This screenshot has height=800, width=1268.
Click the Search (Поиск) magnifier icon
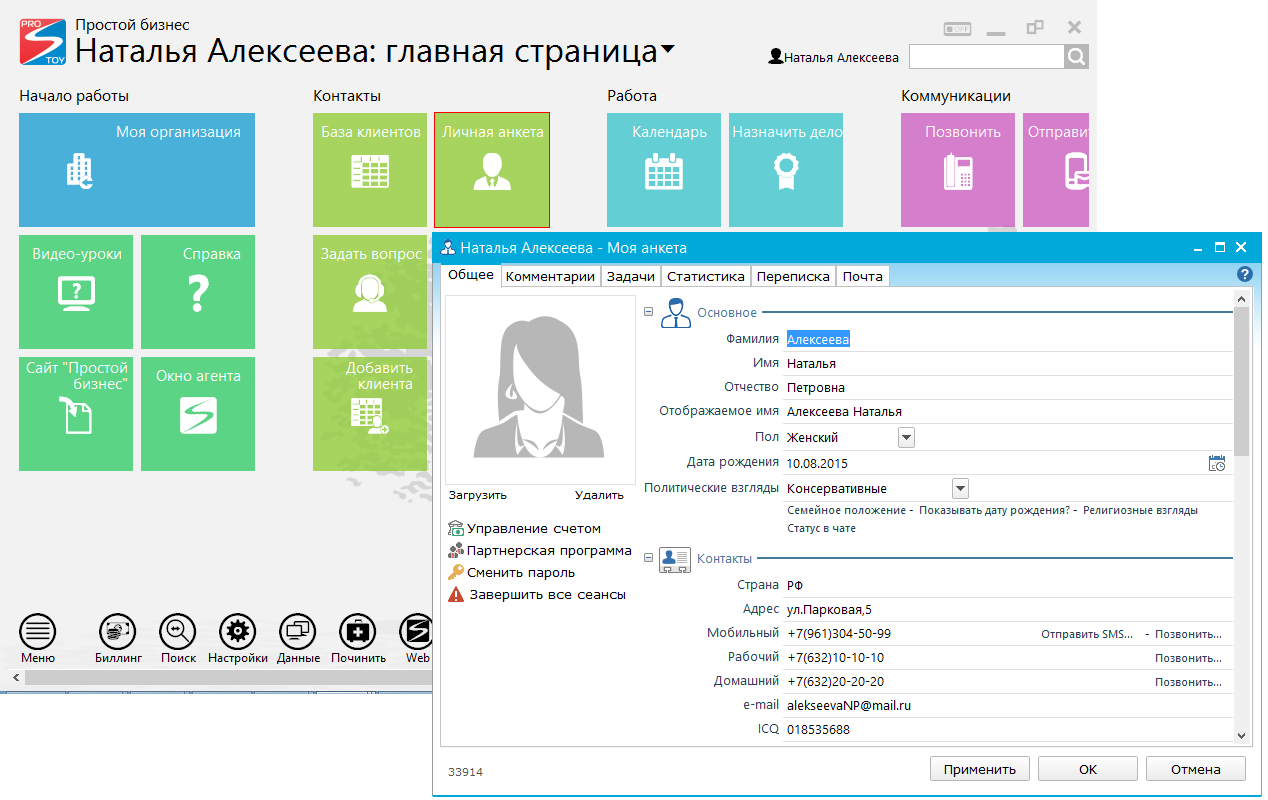(x=178, y=632)
